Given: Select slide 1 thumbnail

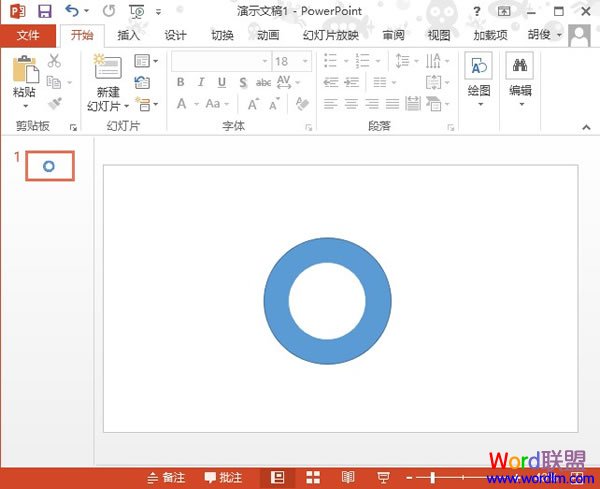Looking at the screenshot, I should [50, 166].
